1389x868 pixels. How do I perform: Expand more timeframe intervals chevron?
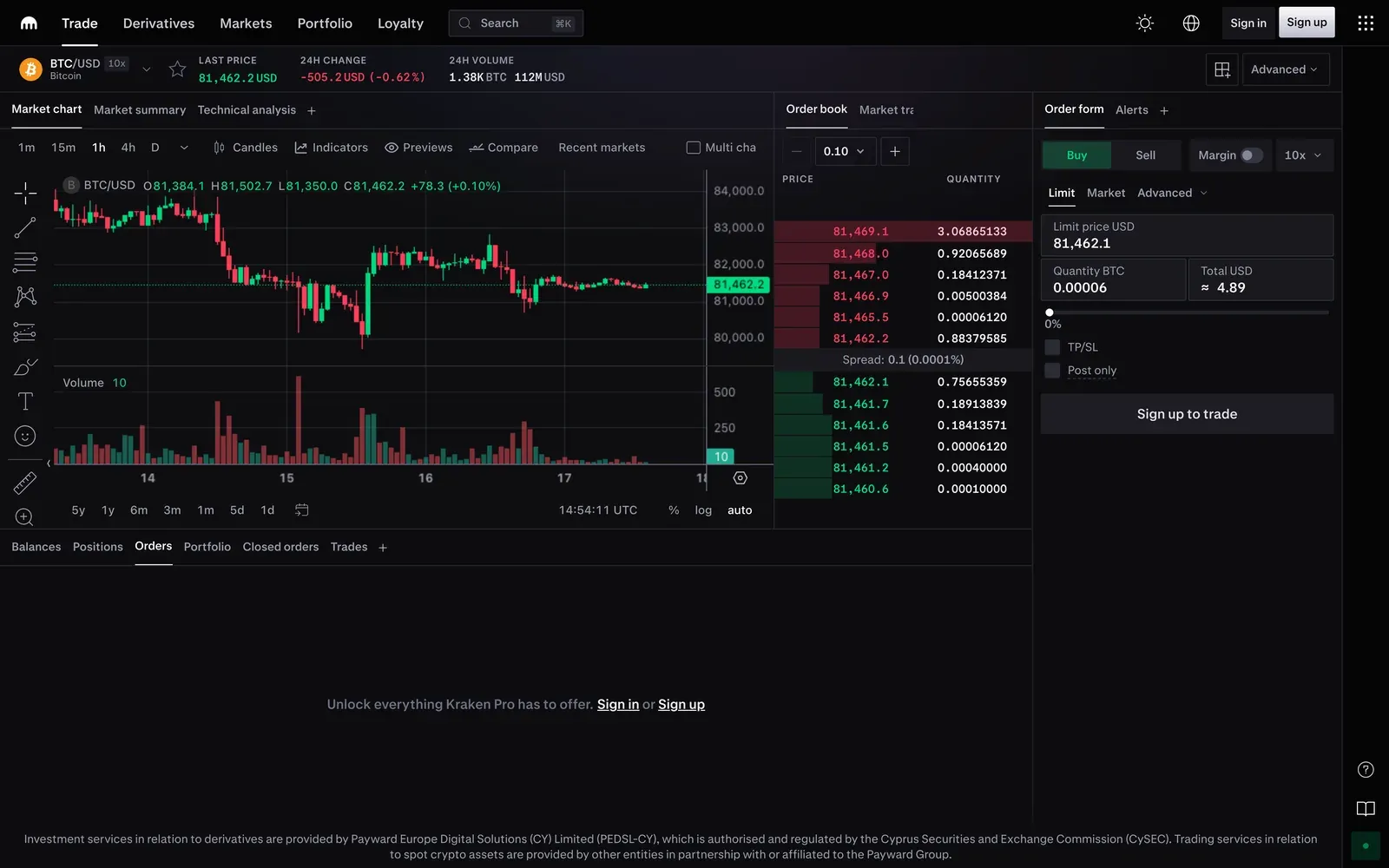click(184, 148)
